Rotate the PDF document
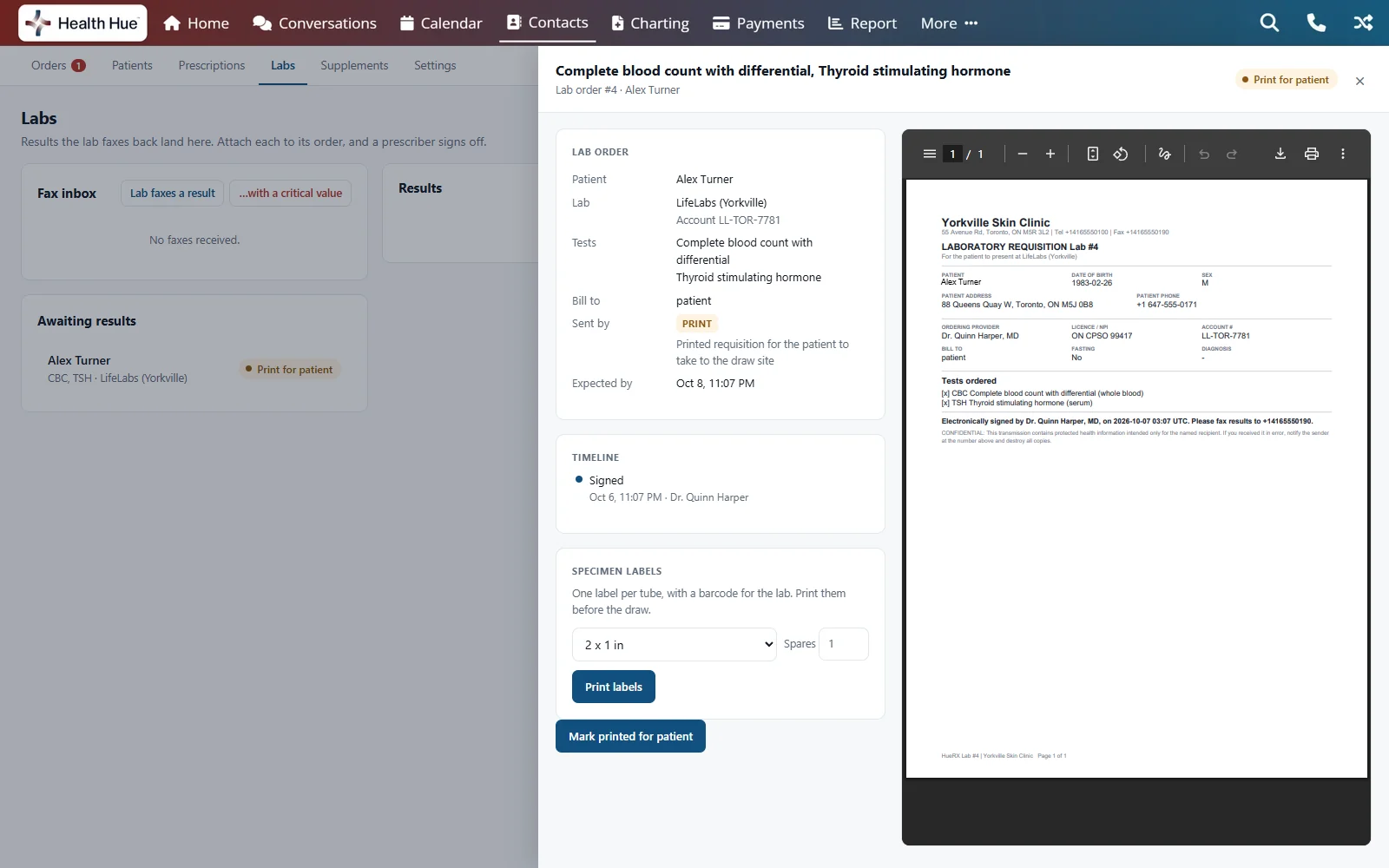1389x868 pixels. [x=1121, y=154]
